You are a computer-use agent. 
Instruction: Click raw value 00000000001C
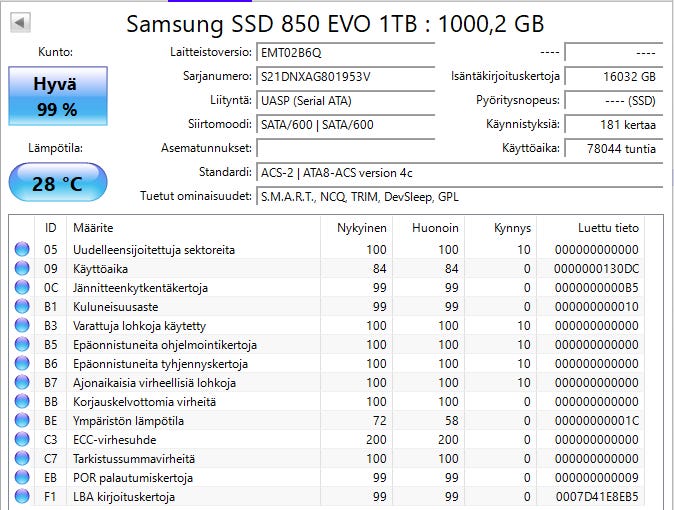point(596,421)
